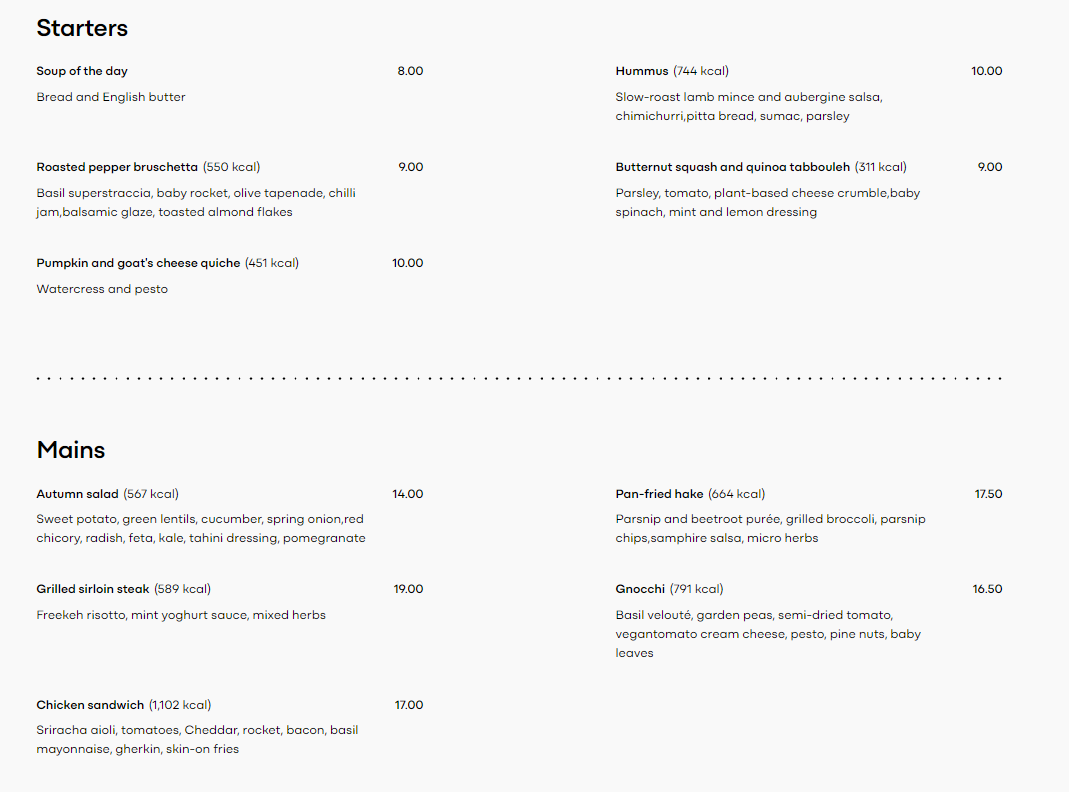
Task: Select Pumpkin and goat's cheese quiche title
Action: pos(138,263)
